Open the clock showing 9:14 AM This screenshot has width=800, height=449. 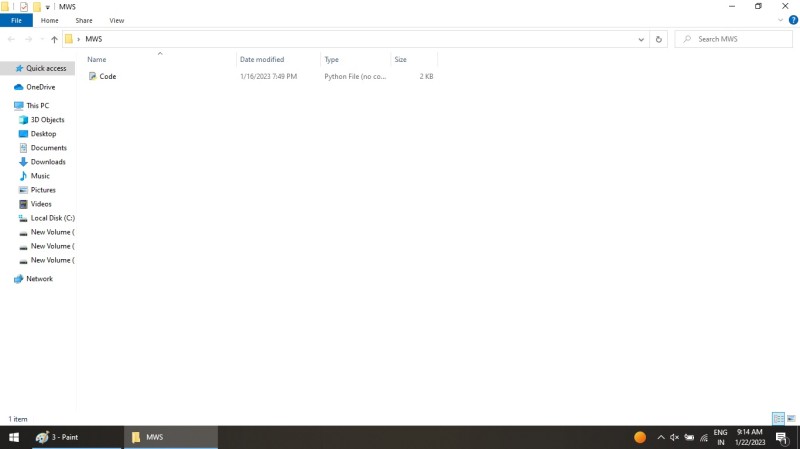(749, 437)
